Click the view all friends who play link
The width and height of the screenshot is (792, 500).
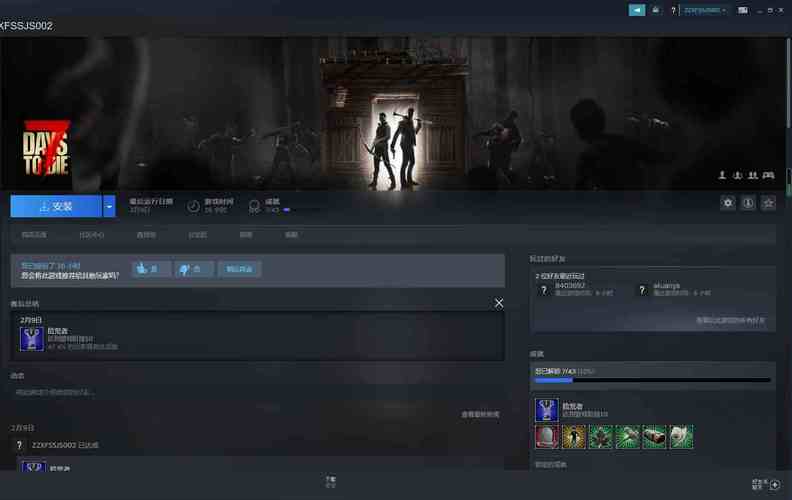(x=730, y=320)
